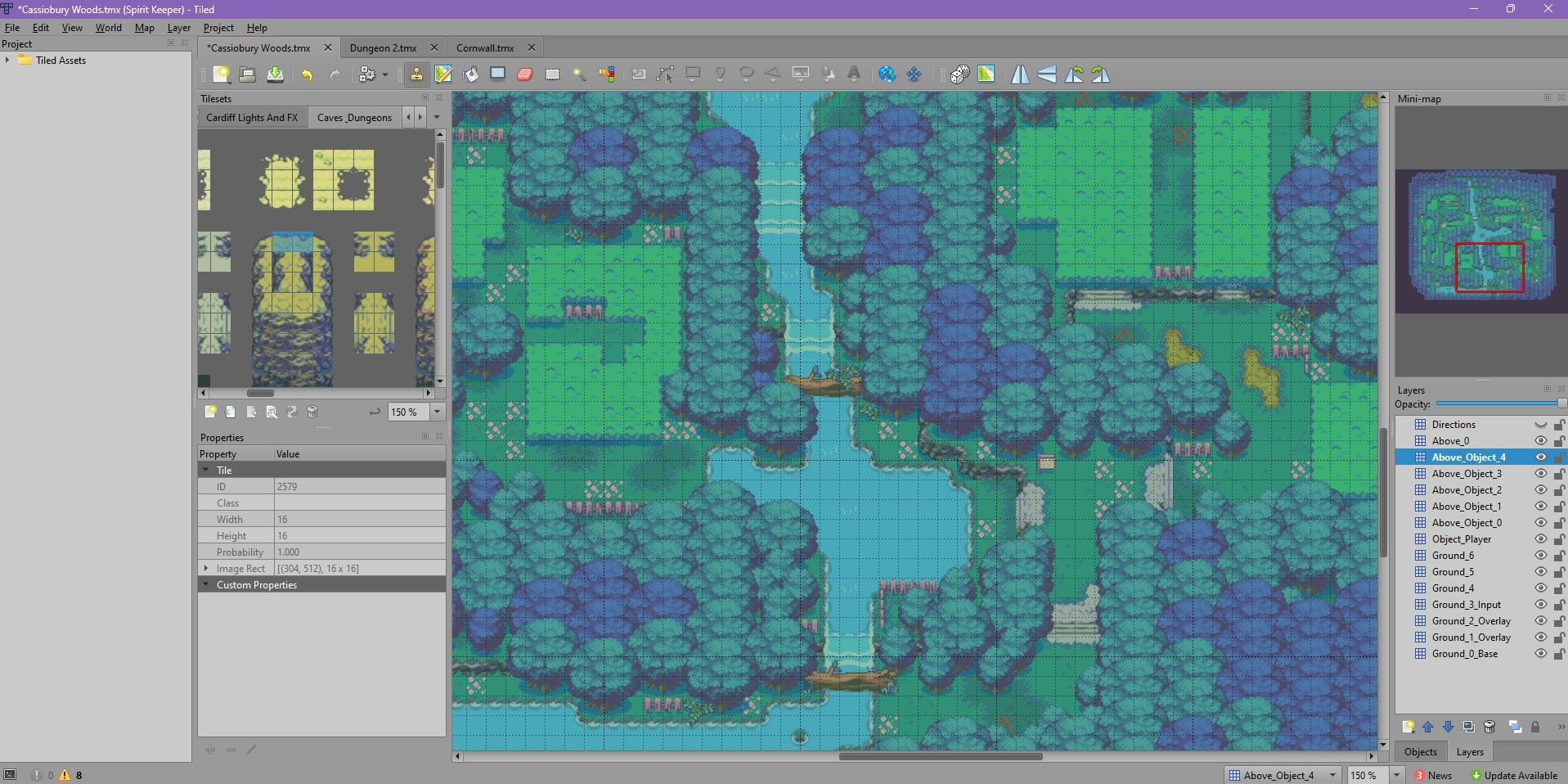Hide the Object_Player layer
This screenshot has height=784, width=1568.
pyautogui.click(x=1541, y=539)
